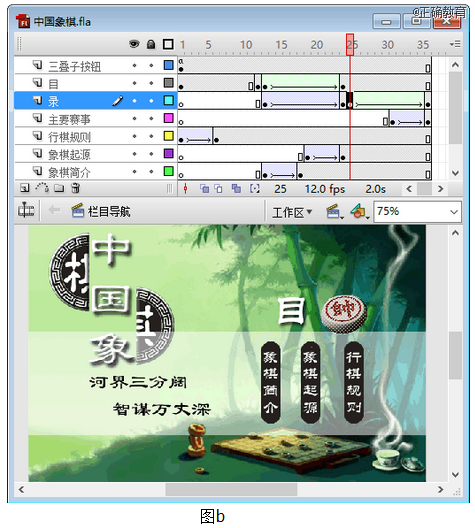
Task: Open the timeline panel options menu
Action: [x=455, y=44]
